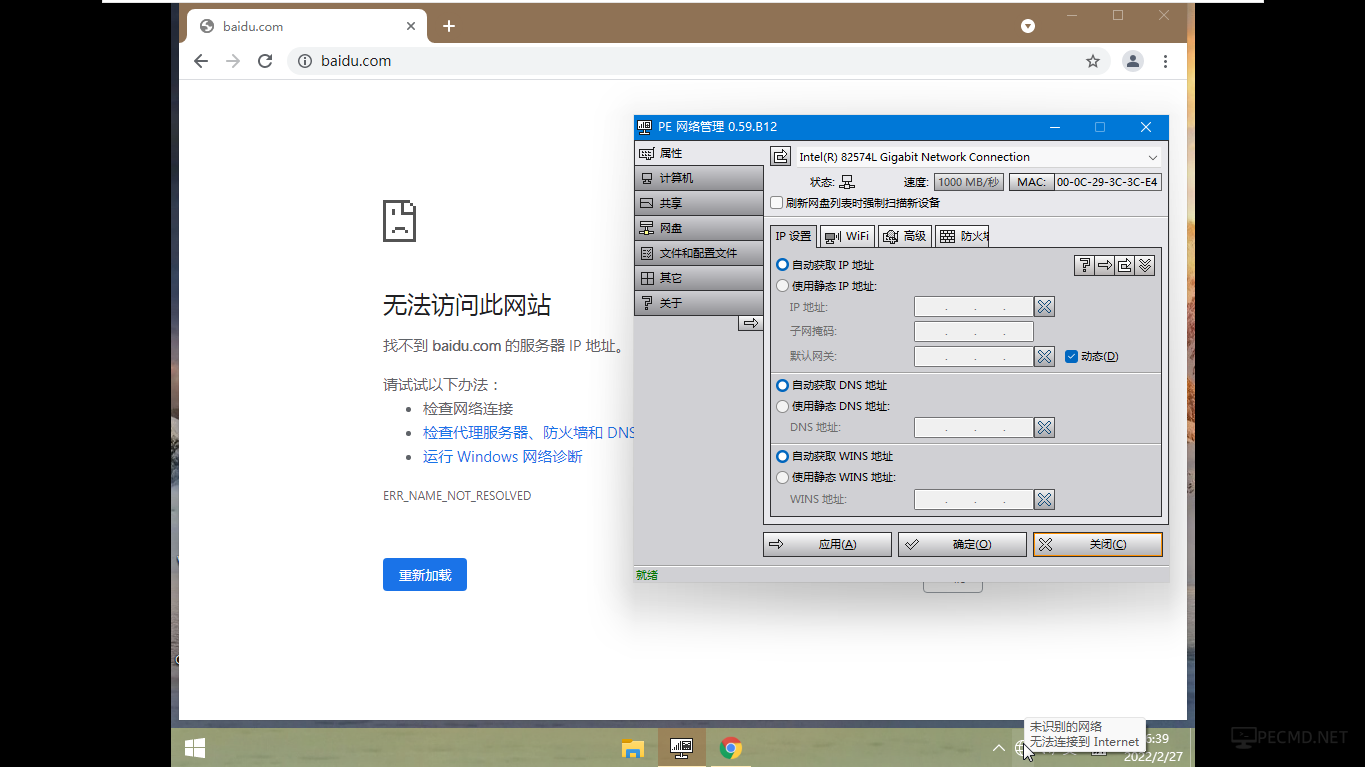Switch to the 防火墙 tab

point(962,236)
